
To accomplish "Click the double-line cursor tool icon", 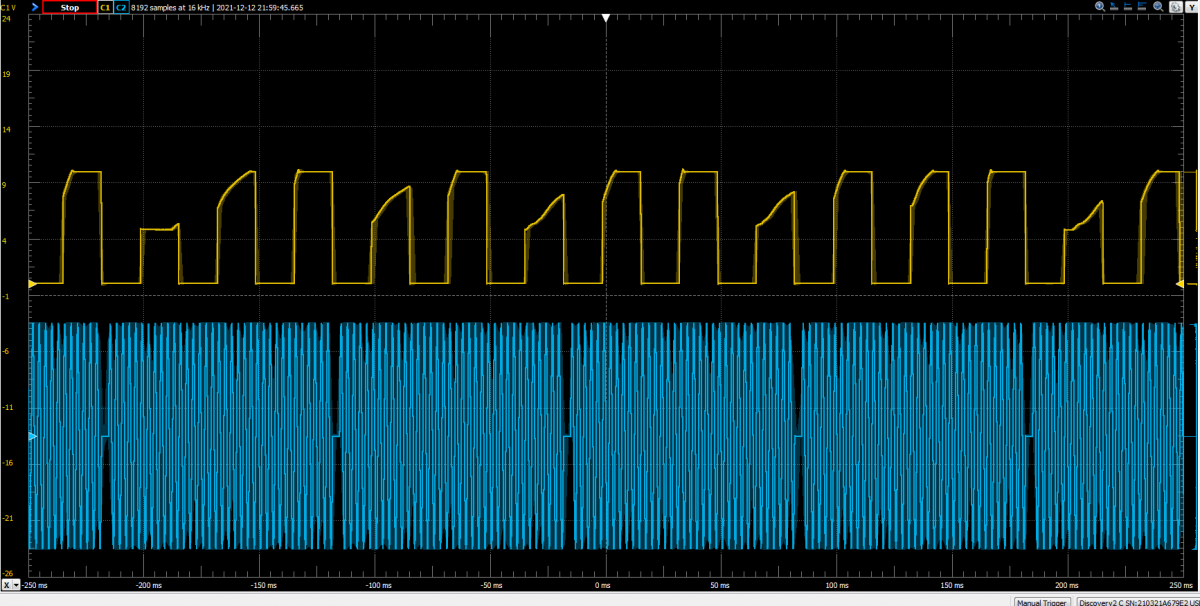I will [1143, 7].
